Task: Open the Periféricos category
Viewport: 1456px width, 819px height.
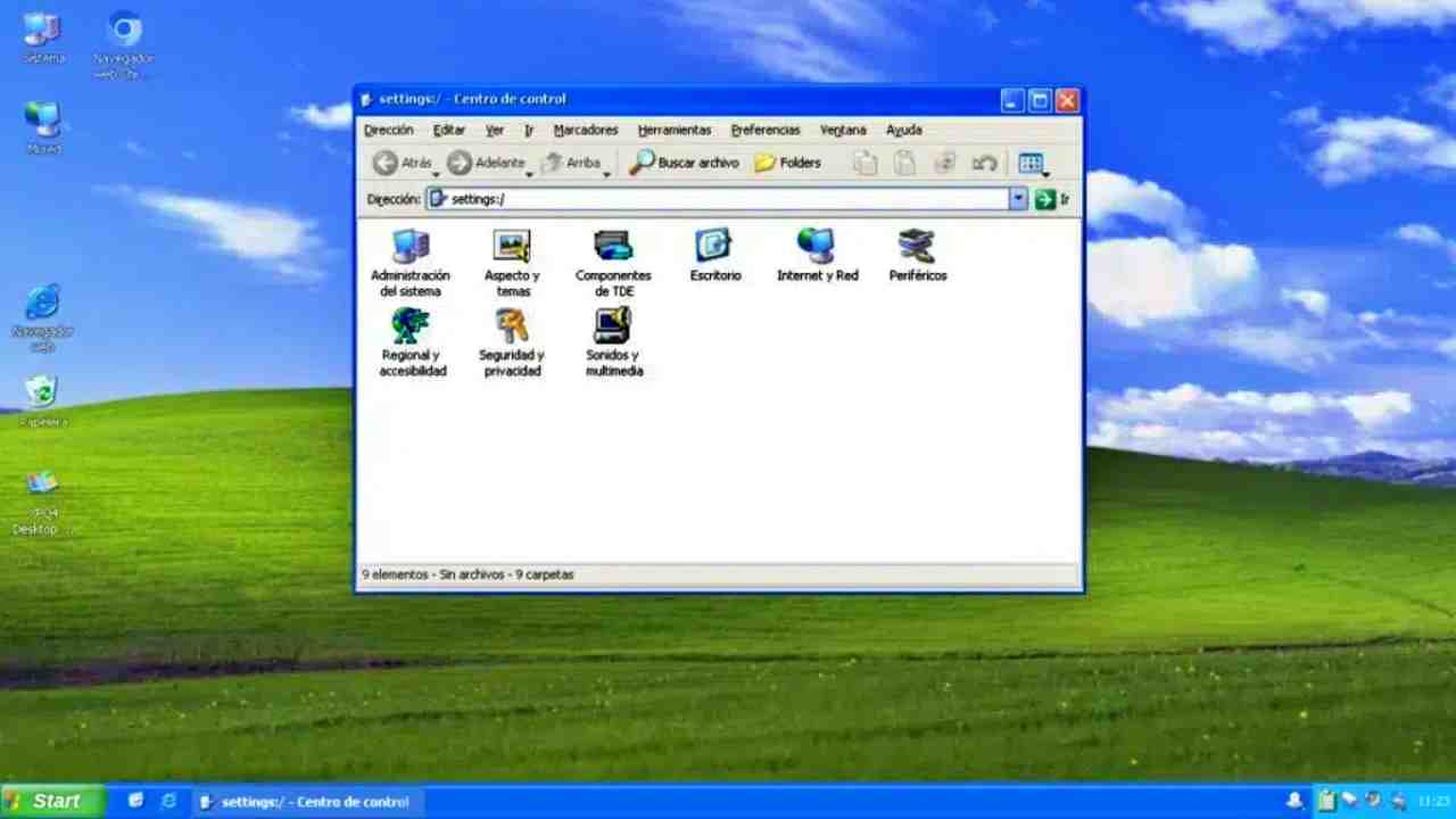Action: tap(917, 255)
